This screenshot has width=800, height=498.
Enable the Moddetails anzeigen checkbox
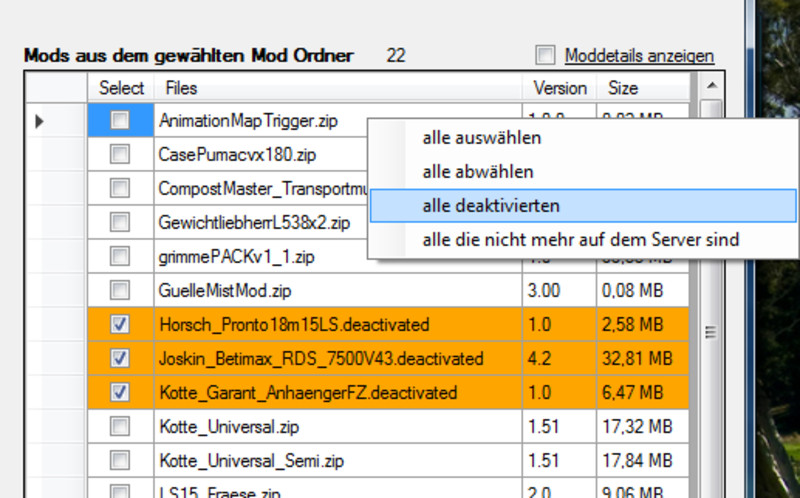545,55
